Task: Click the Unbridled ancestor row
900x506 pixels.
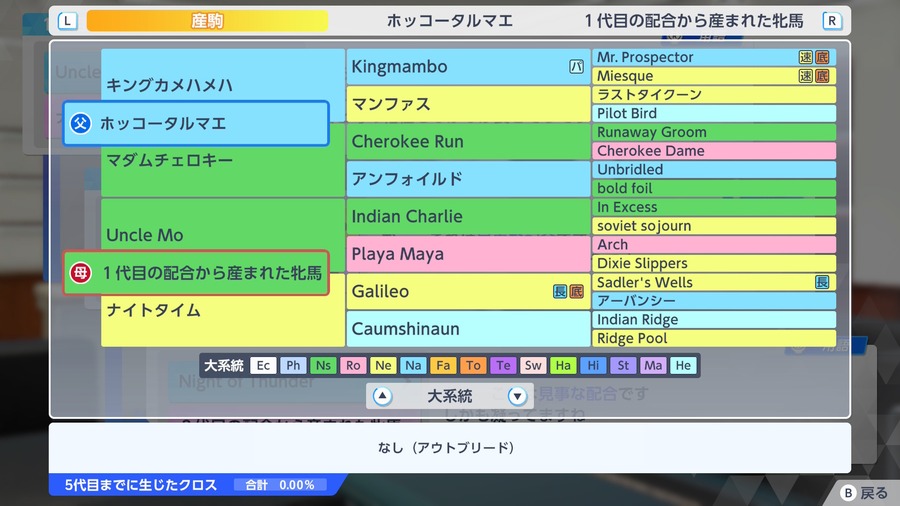Action: [714, 170]
